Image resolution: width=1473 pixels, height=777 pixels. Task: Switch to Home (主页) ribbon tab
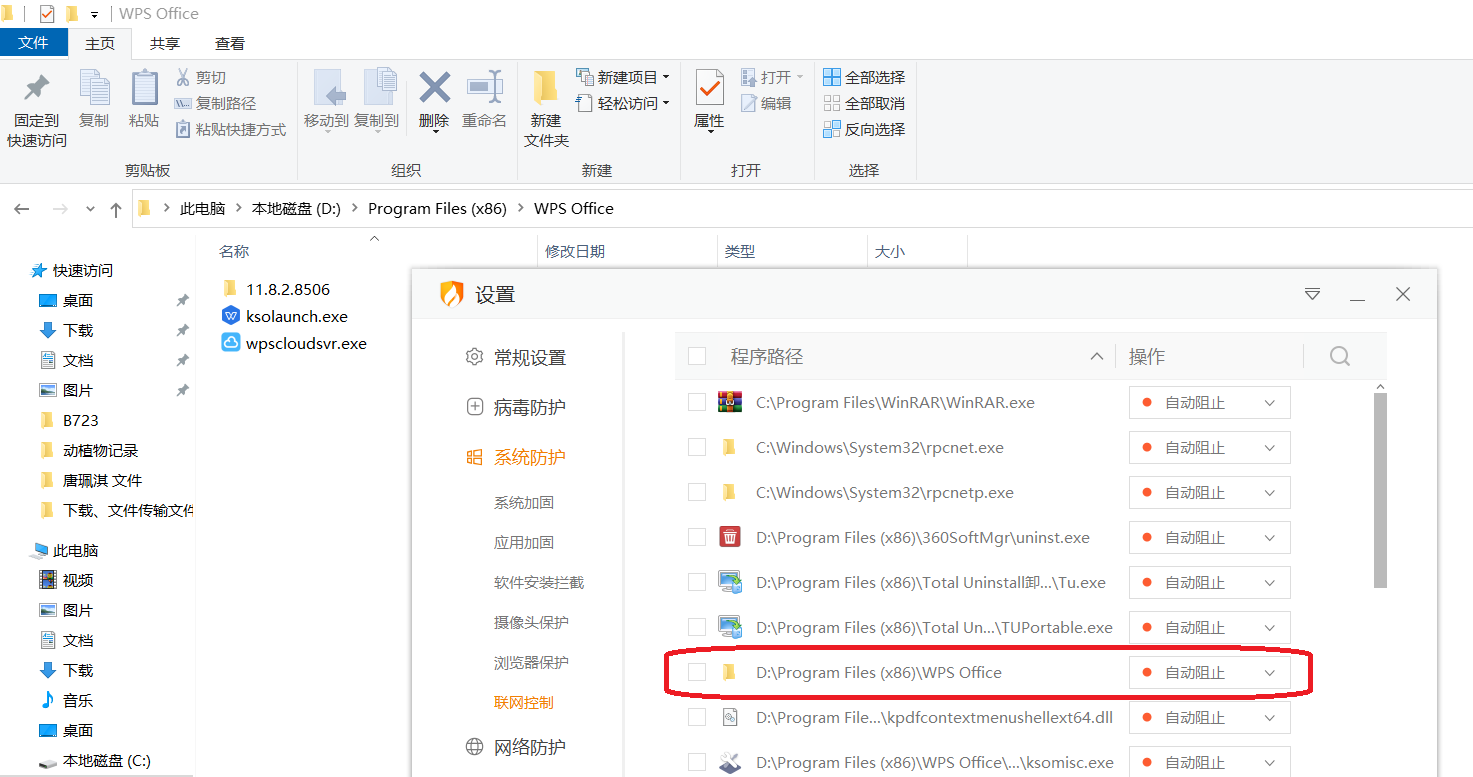(100, 43)
